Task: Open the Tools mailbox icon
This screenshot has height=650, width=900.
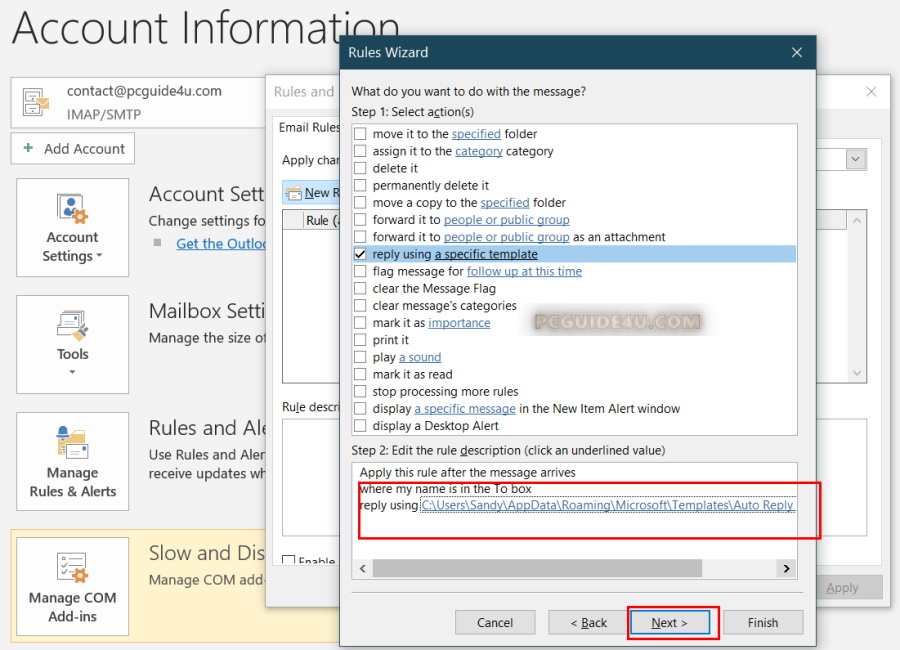Action: 72,326
